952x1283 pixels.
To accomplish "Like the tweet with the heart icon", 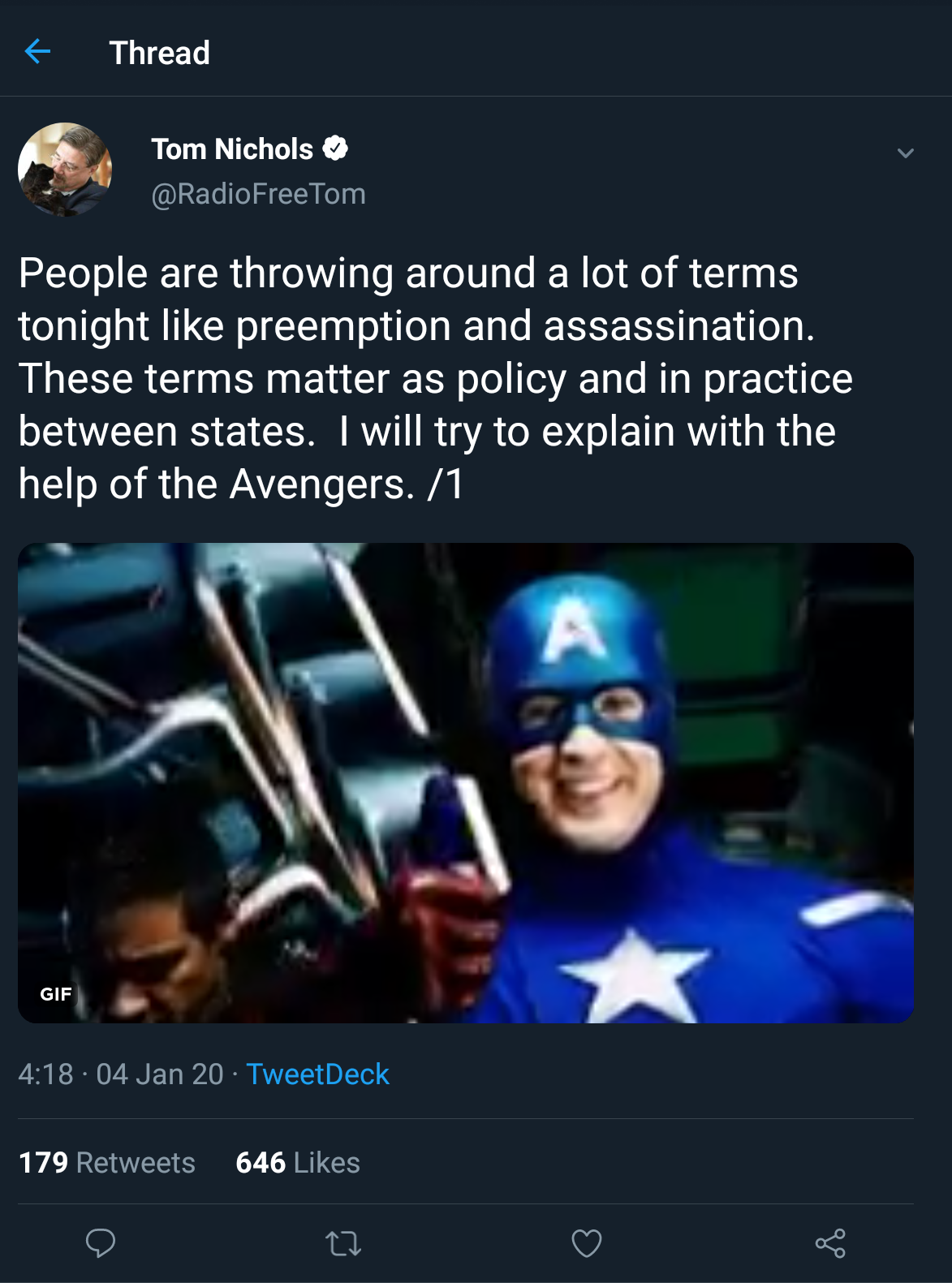I will click(586, 1243).
